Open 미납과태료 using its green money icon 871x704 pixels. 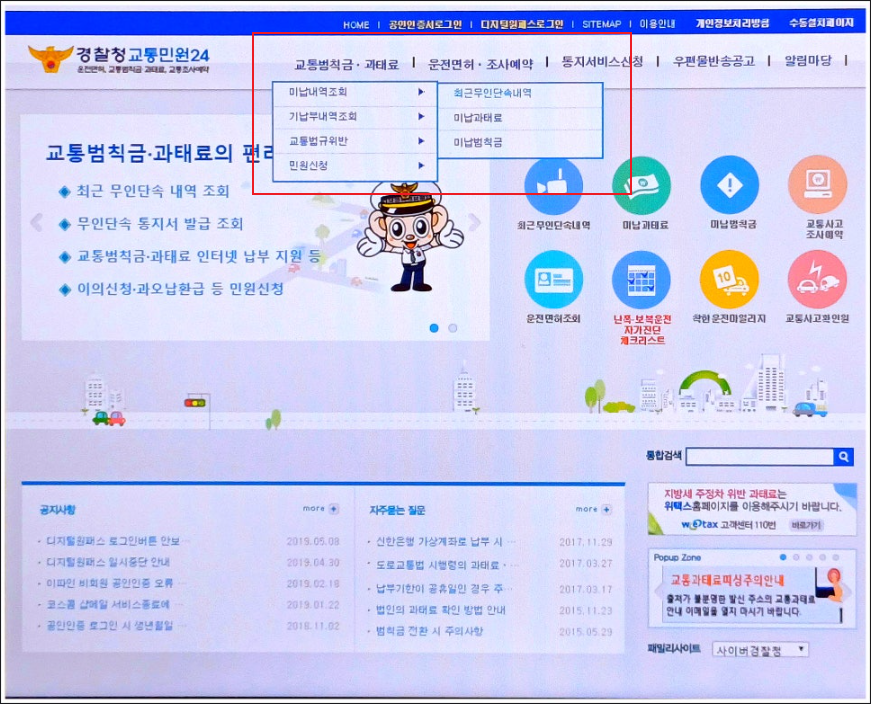641,185
